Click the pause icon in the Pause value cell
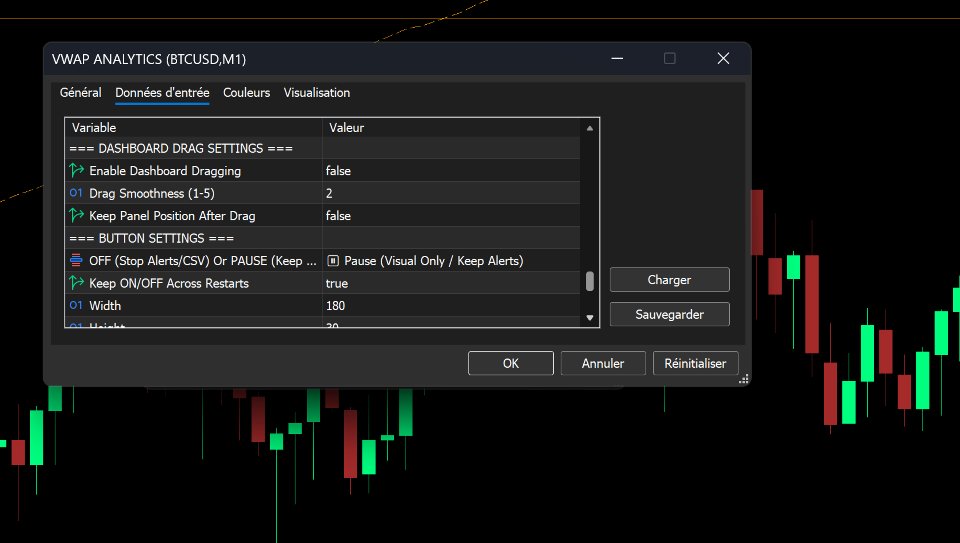Viewport: 960px width, 543px height. click(333, 261)
